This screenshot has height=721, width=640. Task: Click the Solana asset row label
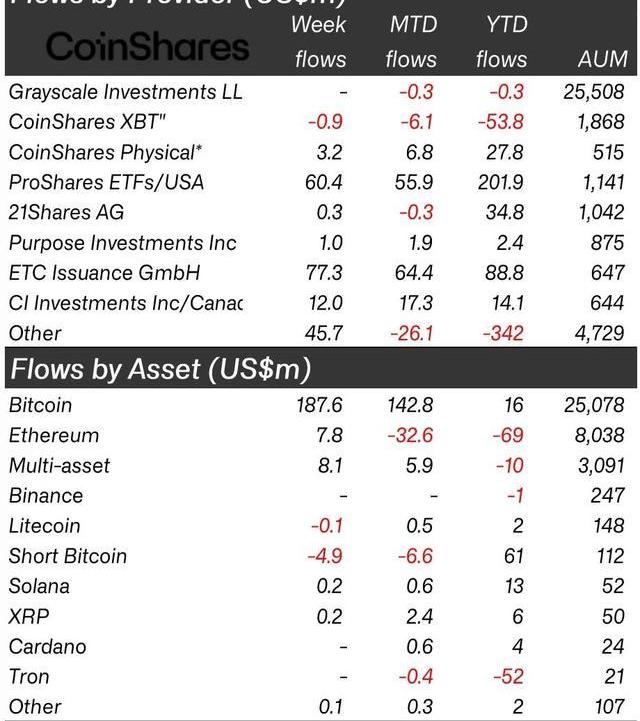tap(39, 586)
